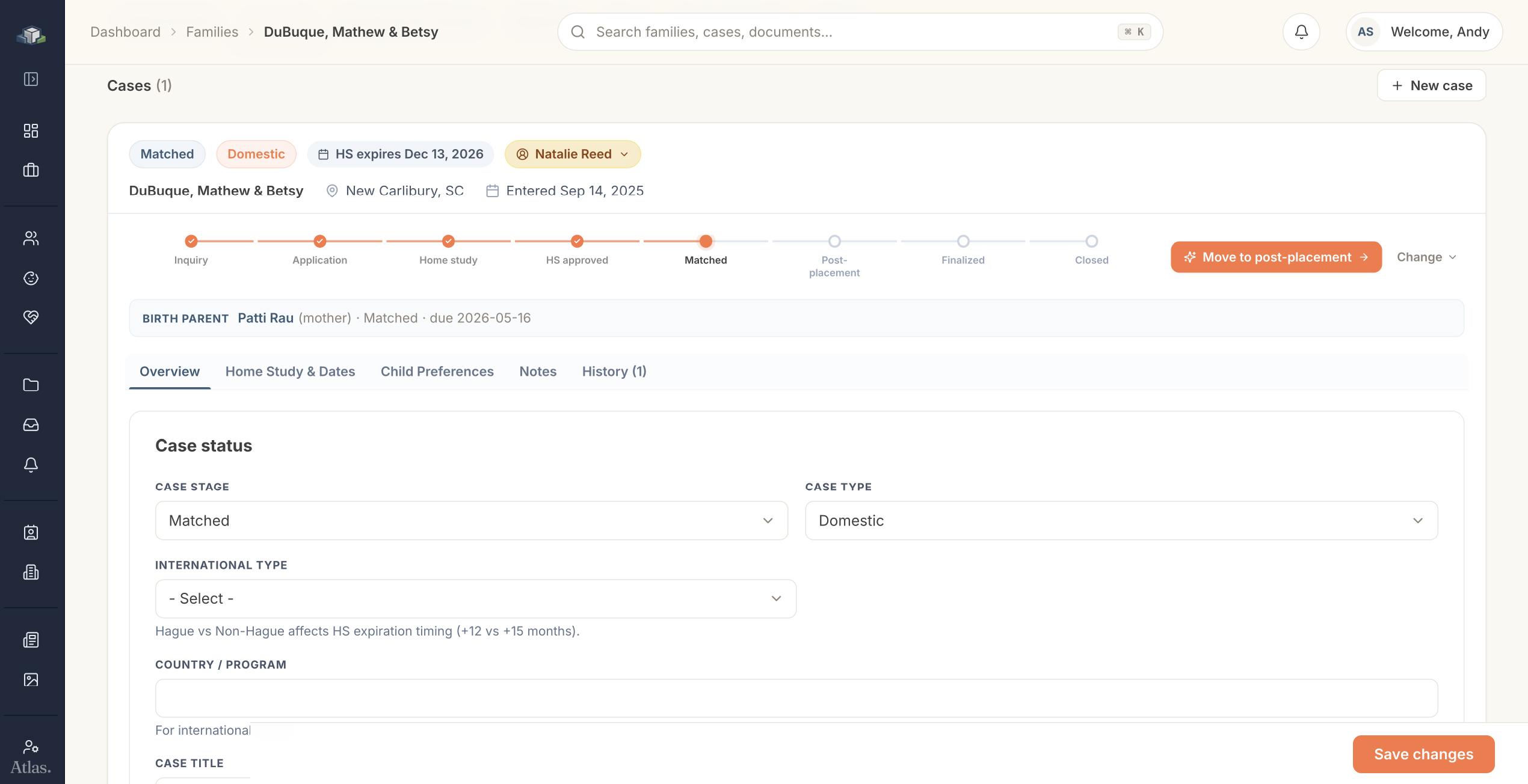Open the sidebar bell alerts icon
1528x784 pixels.
[x=31, y=464]
